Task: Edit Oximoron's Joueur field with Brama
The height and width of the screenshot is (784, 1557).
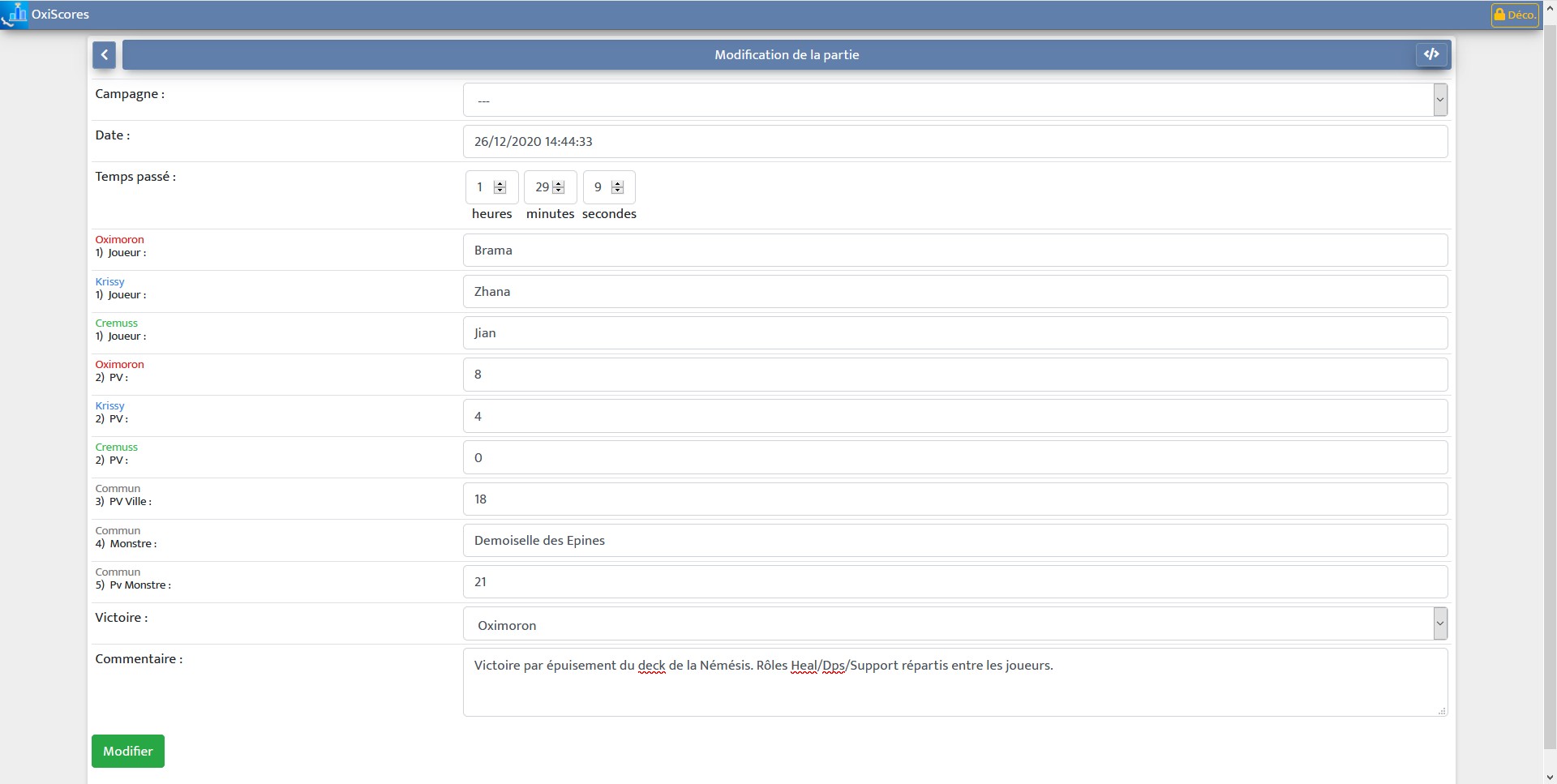Action: 955,250
